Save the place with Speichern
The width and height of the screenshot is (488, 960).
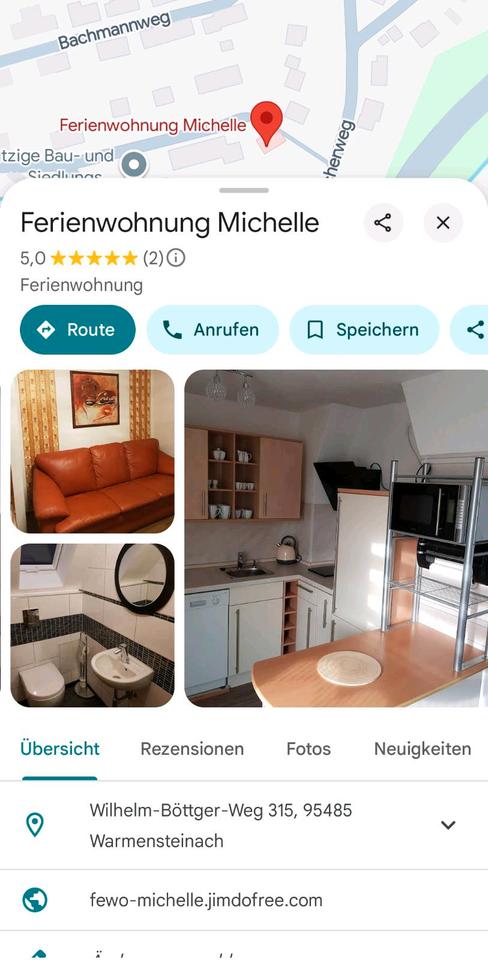click(364, 329)
